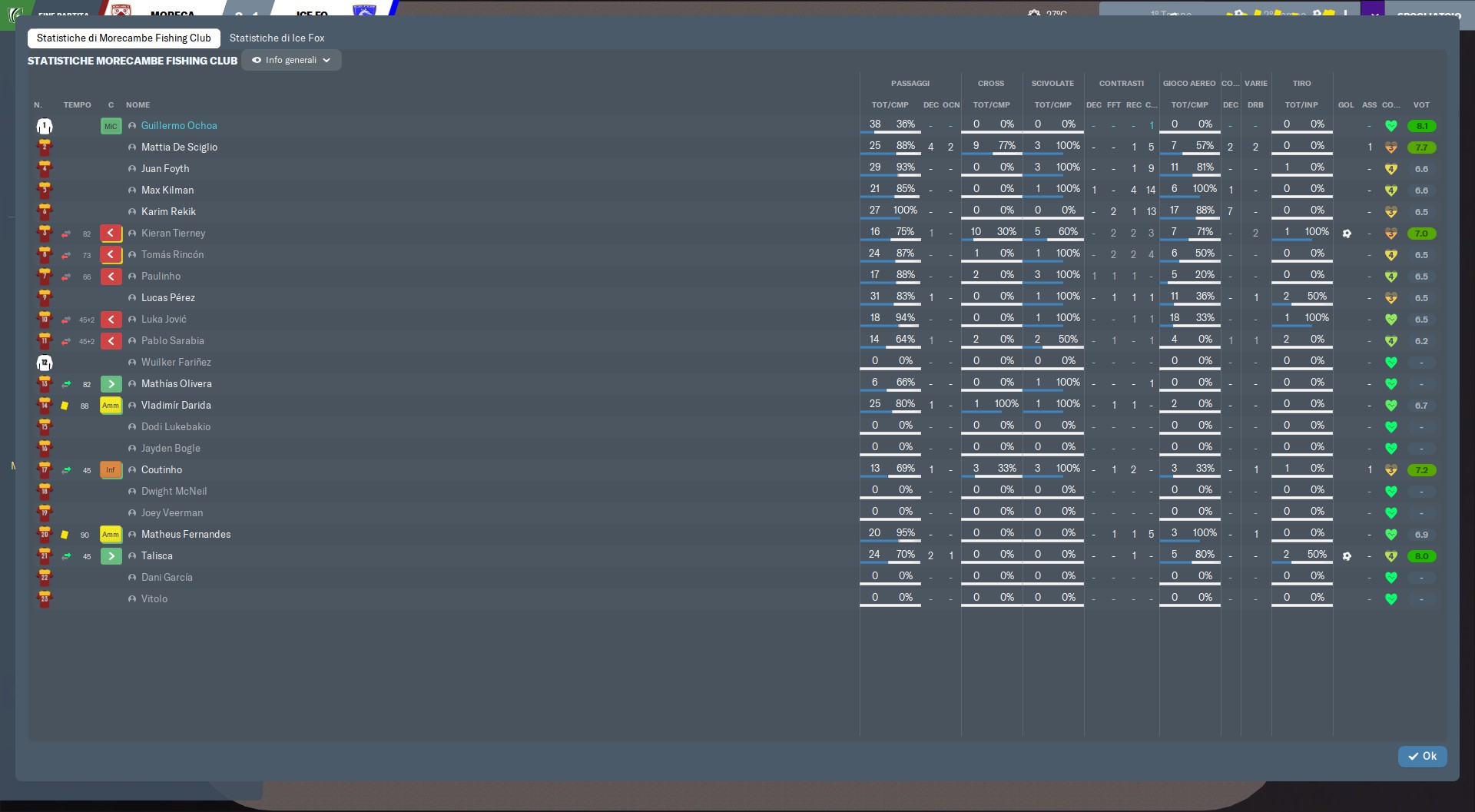Click Dodi Lukebakio's name row
Viewport: 1475px width, 812px height.
[176, 427]
